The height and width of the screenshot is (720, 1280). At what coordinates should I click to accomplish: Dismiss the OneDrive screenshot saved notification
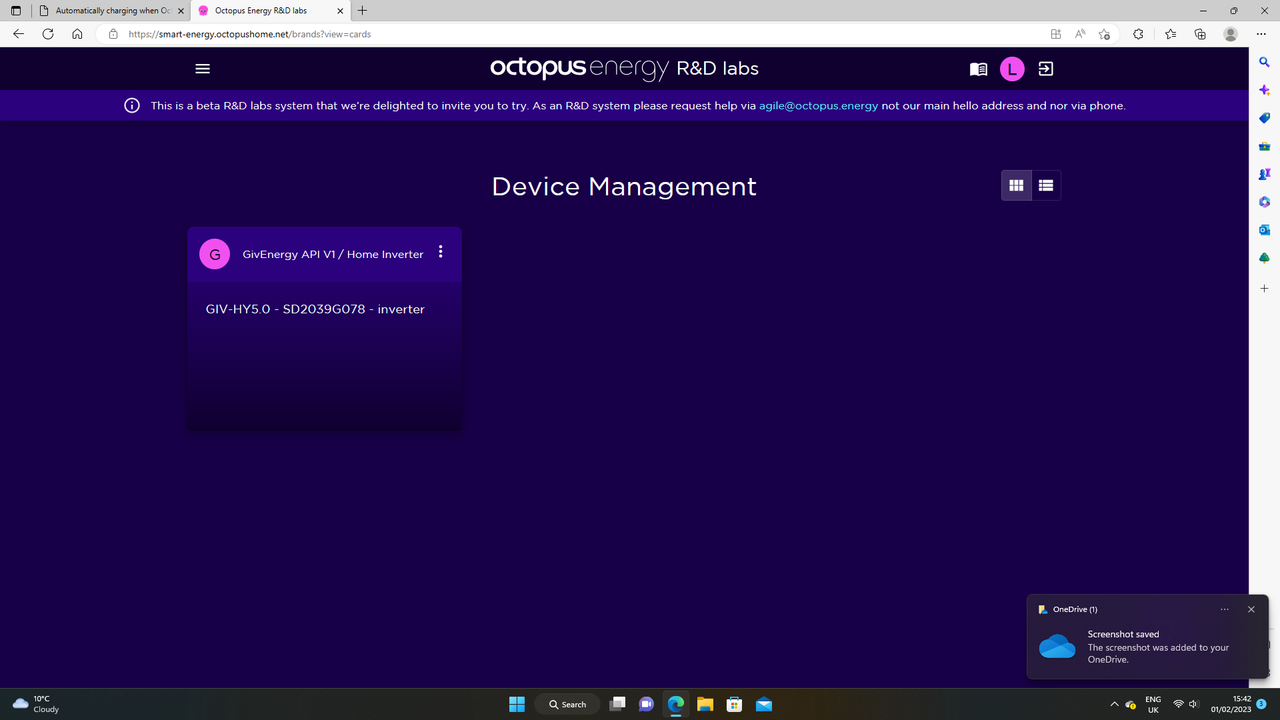click(1251, 609)
